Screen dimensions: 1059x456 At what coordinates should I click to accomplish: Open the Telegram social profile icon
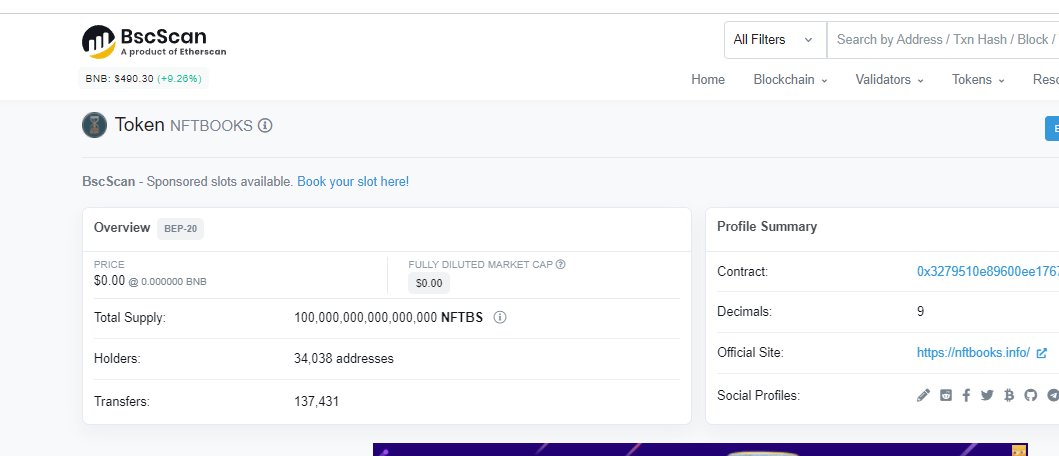1052,395
